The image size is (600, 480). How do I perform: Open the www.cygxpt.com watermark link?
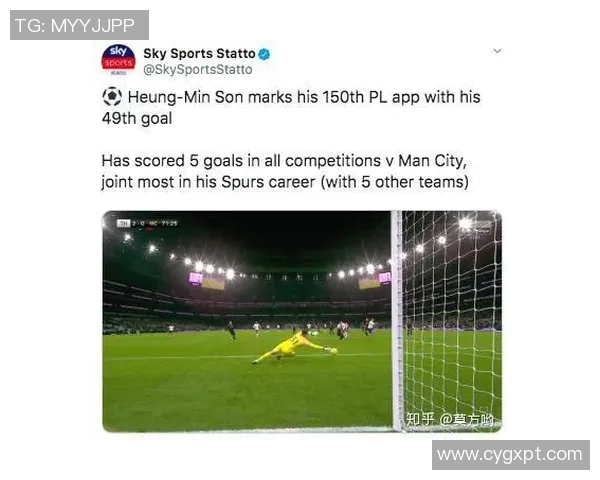pyautogui.click(x=510, y=455)
